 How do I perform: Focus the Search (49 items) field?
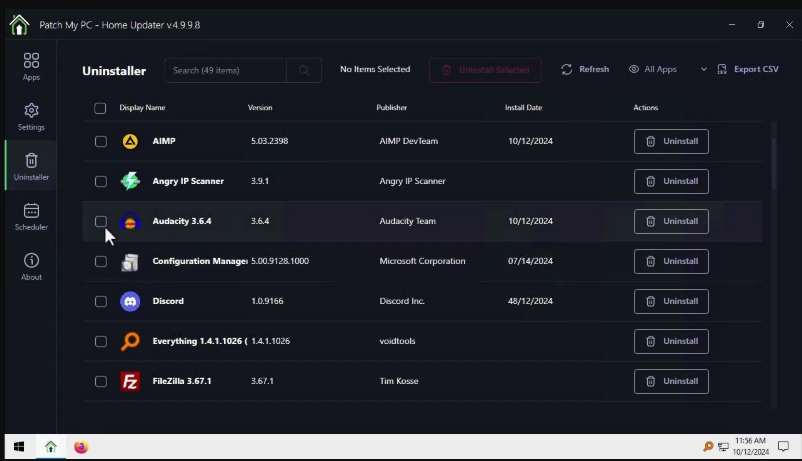coord(227,70)
